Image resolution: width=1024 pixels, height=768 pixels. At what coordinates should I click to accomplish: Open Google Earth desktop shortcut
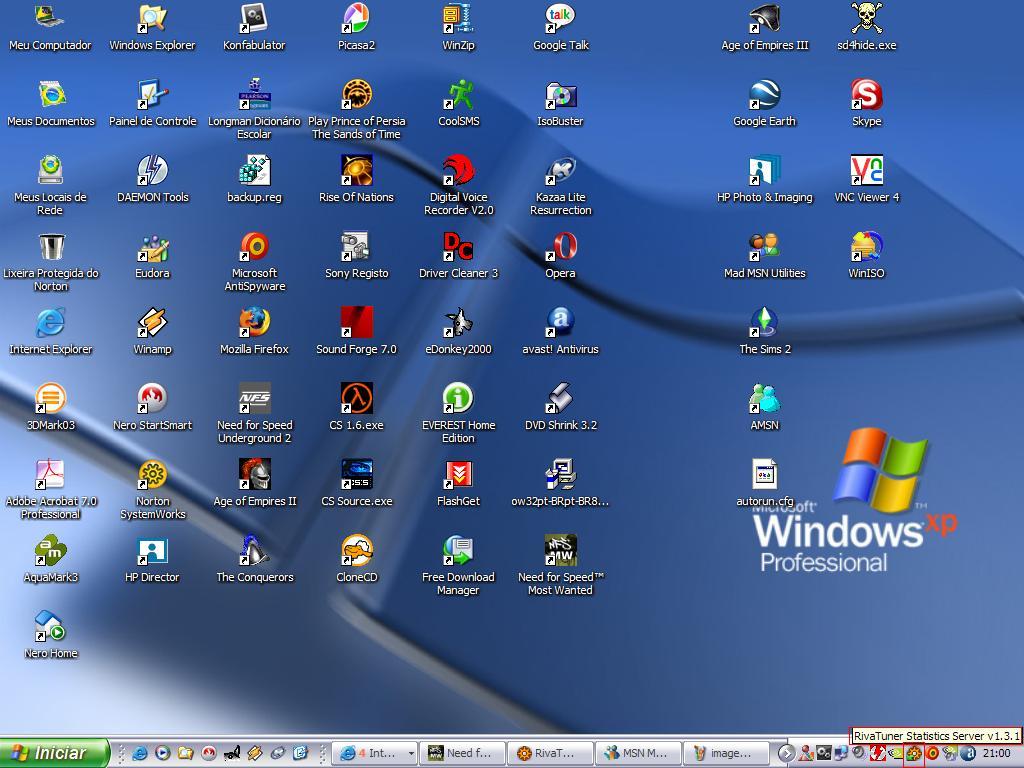tap(765, 94)
